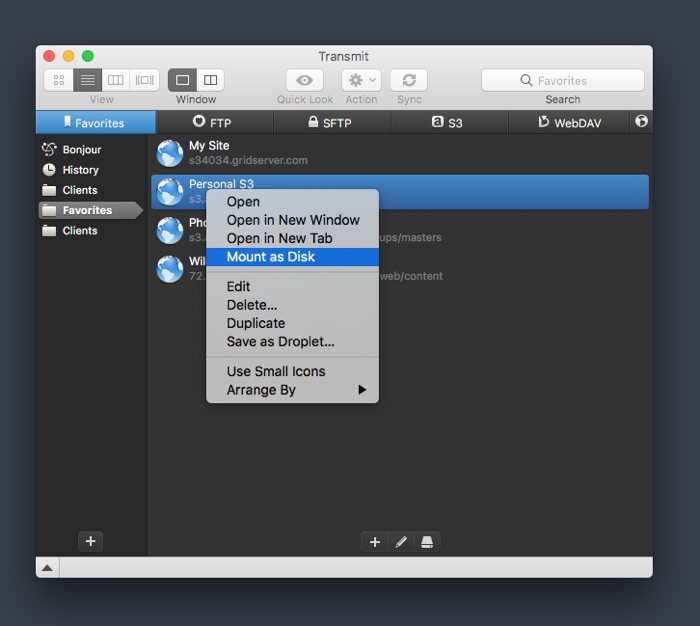Choose Delete… from the context menu
This screenshot has height=626, width=700.
click(x=292, y=305)
